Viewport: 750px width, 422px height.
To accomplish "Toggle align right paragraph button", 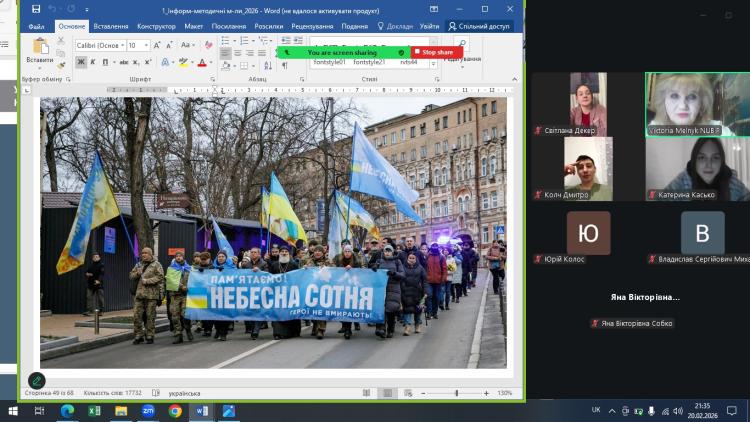I will [x=249, y=53].
